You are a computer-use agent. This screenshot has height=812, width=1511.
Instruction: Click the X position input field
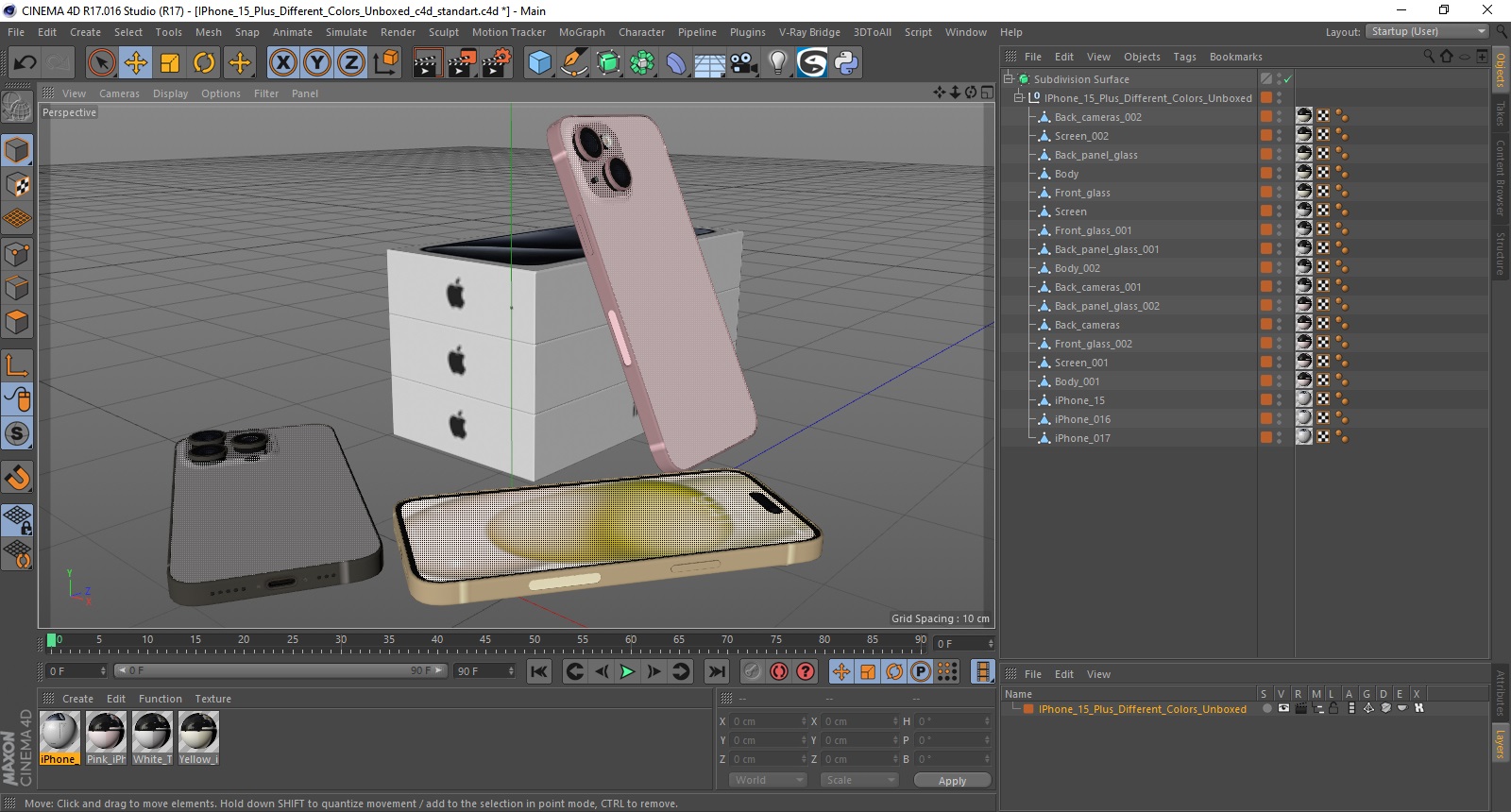pos(770,721)
